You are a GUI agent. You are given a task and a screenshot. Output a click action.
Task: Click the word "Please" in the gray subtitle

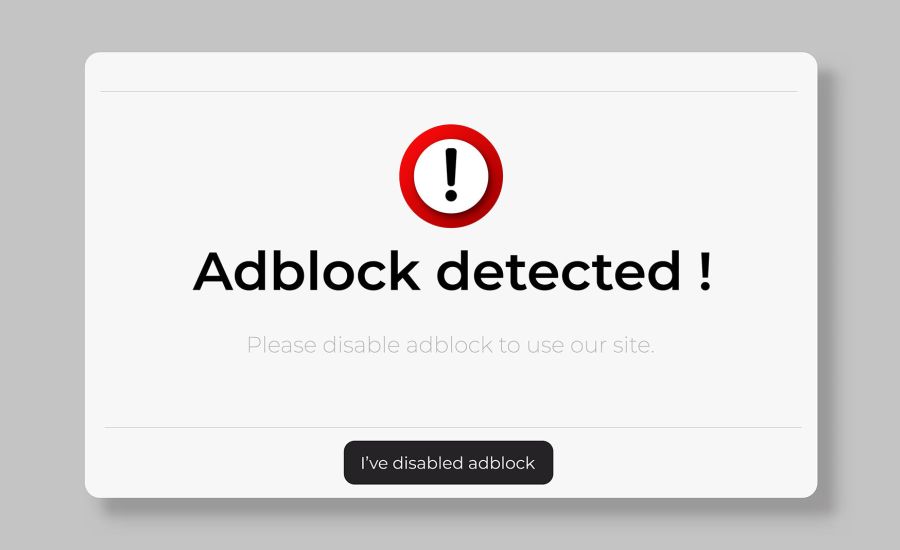click(282, 345)
